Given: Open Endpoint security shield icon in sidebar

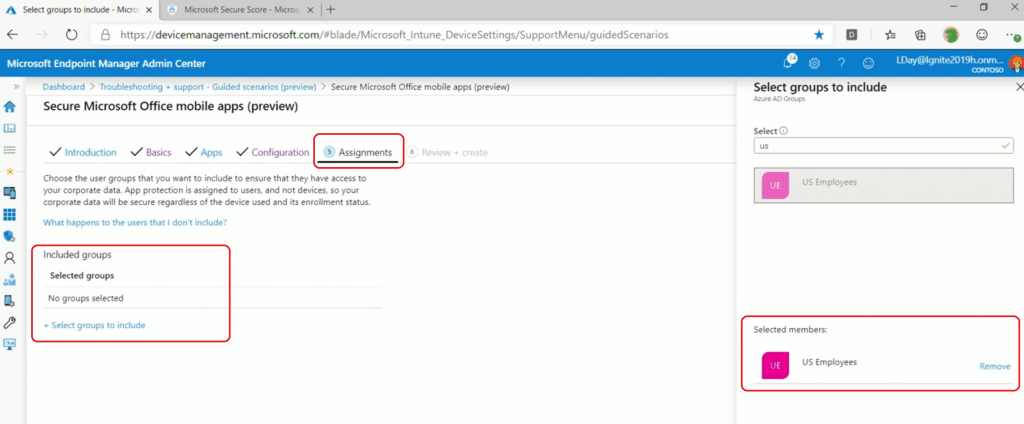Looking at the screenshot, I should click(10, 236).
